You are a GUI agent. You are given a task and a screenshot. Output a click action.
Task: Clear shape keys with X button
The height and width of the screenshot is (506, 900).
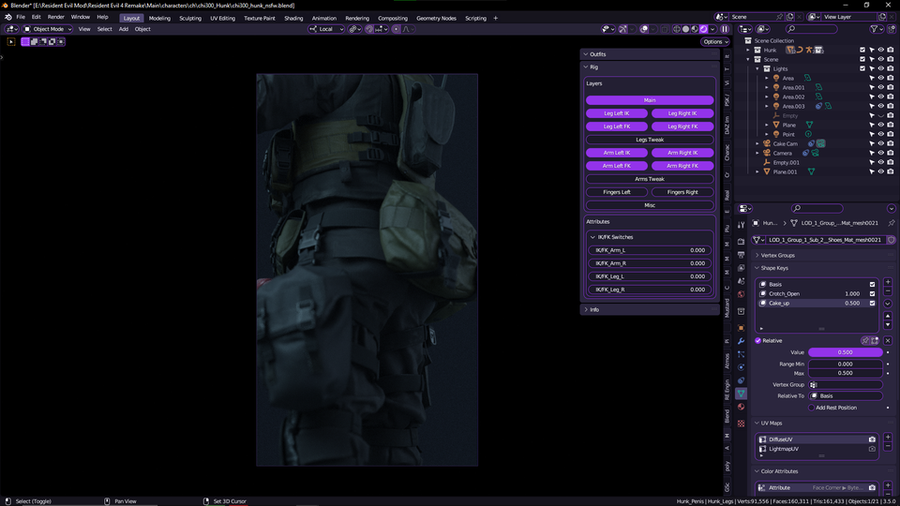click(887, 341)
